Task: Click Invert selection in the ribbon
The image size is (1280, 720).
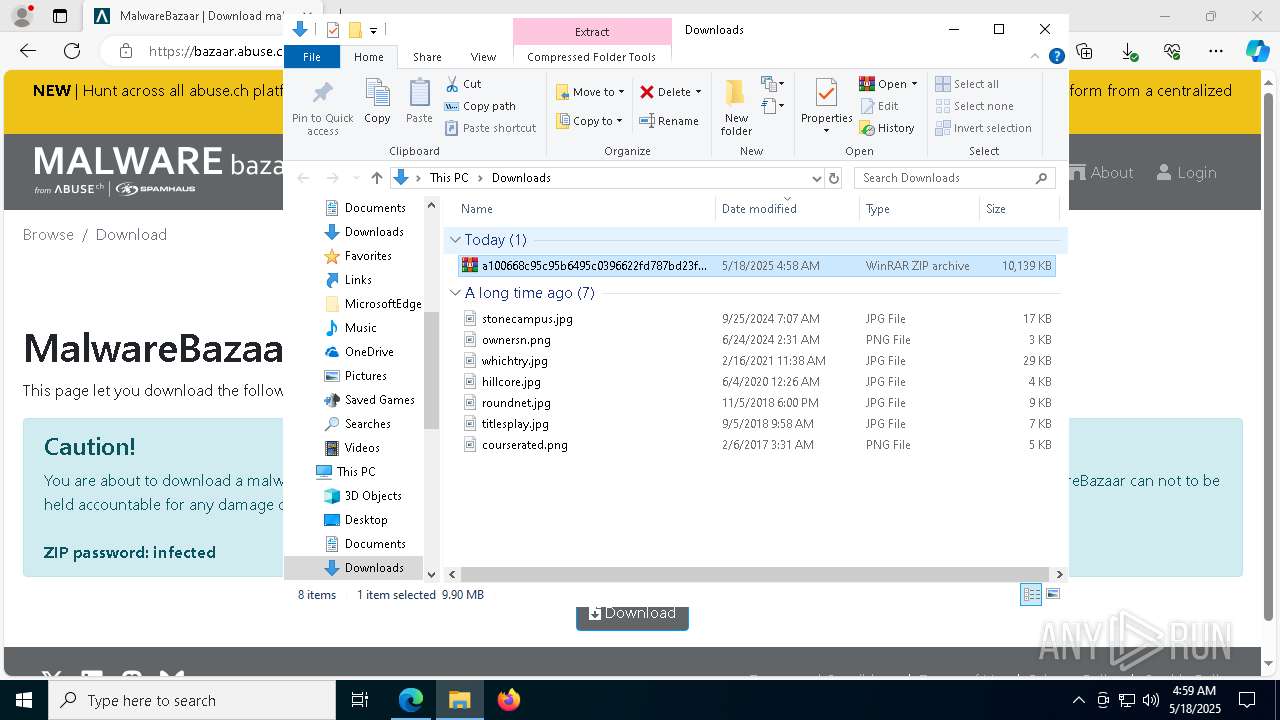Action: [x=983, y=128]
